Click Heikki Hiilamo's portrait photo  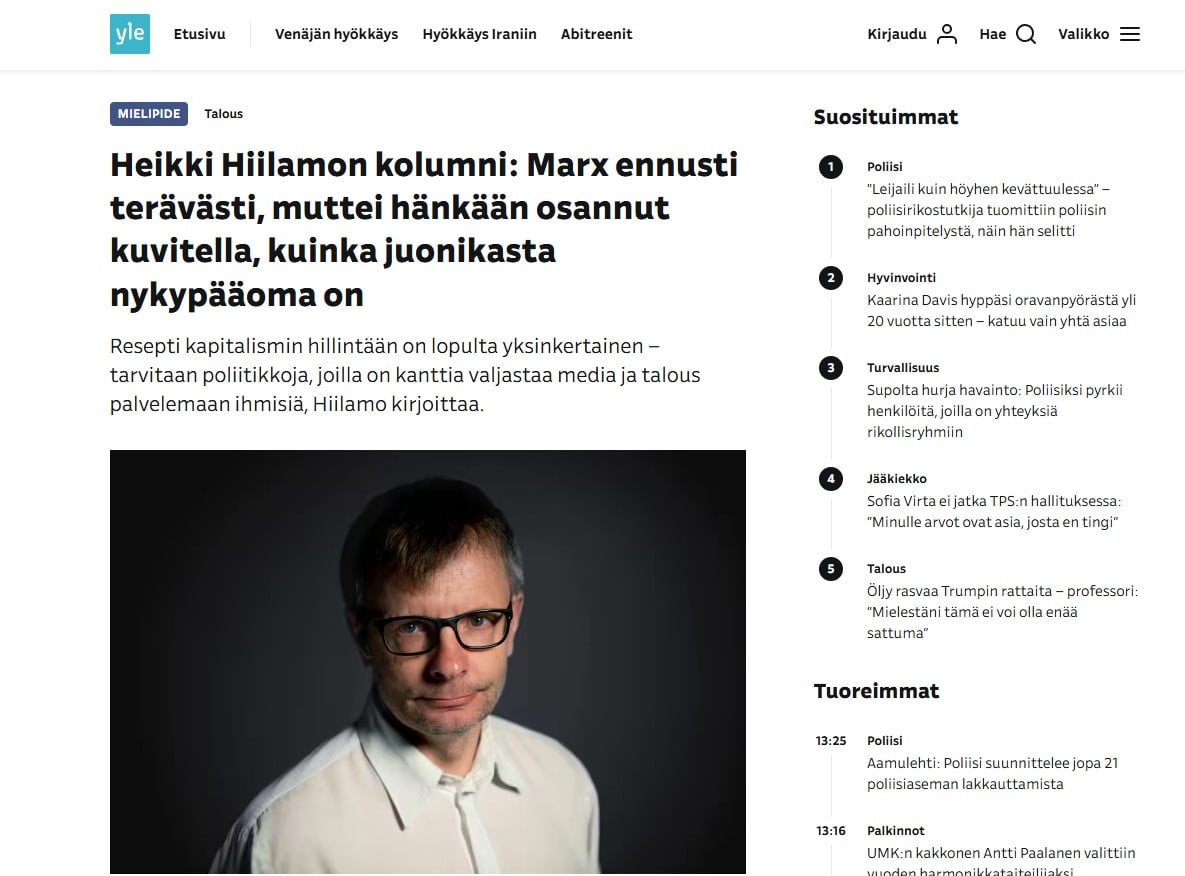point(428,662)
